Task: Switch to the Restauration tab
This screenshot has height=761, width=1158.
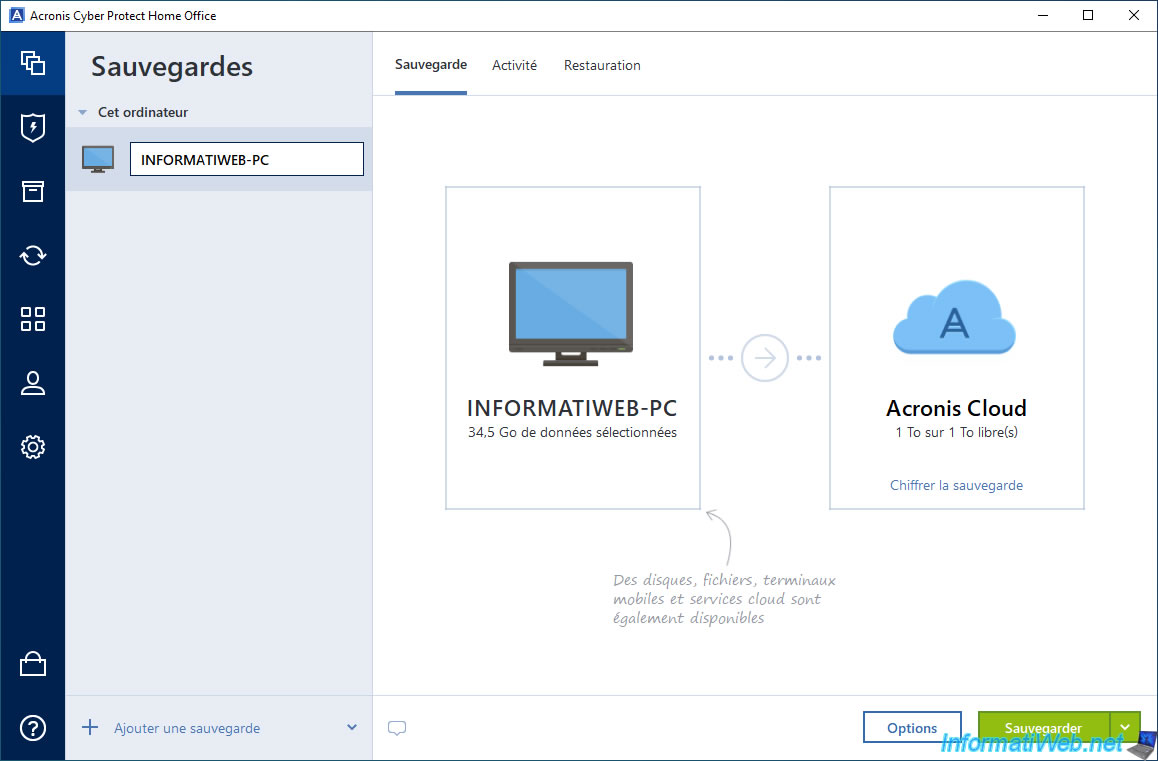Action: [x=602, y=65]
